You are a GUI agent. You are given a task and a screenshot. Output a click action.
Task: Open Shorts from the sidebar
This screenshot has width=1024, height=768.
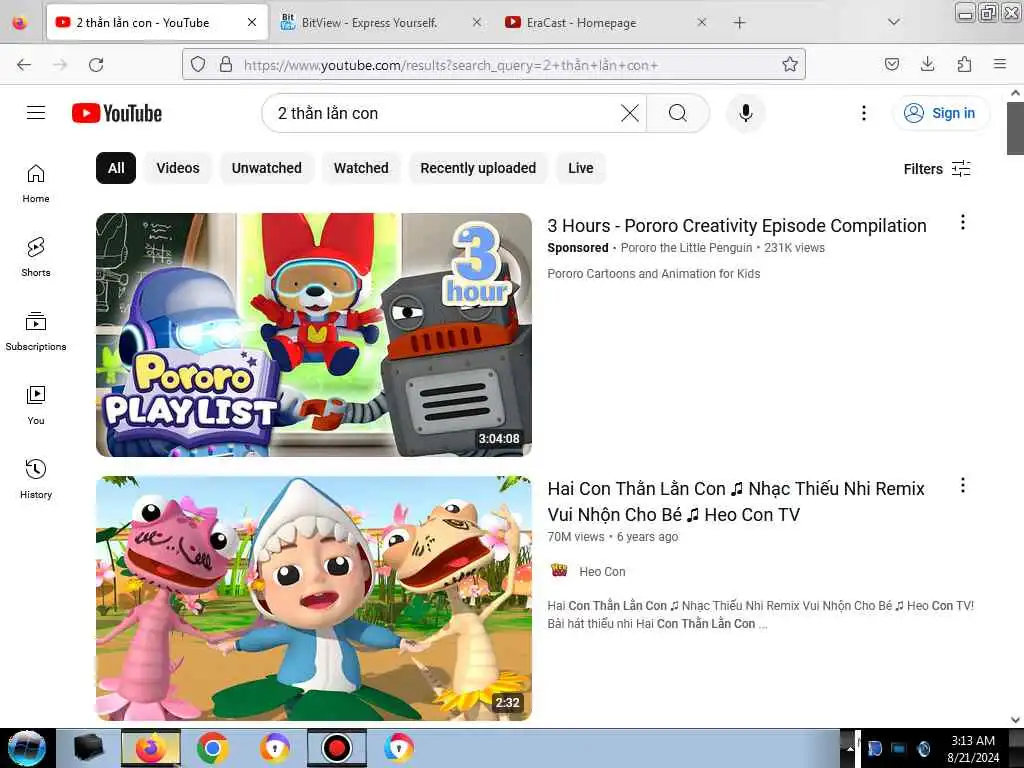[36, 257]
